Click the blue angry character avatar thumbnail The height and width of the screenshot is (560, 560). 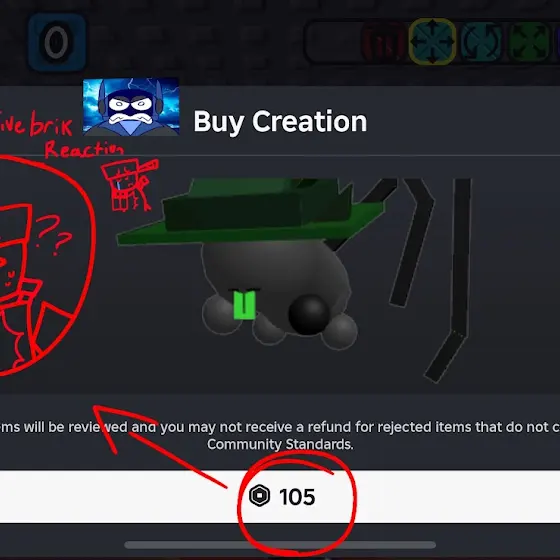click(x=131, y=106)
